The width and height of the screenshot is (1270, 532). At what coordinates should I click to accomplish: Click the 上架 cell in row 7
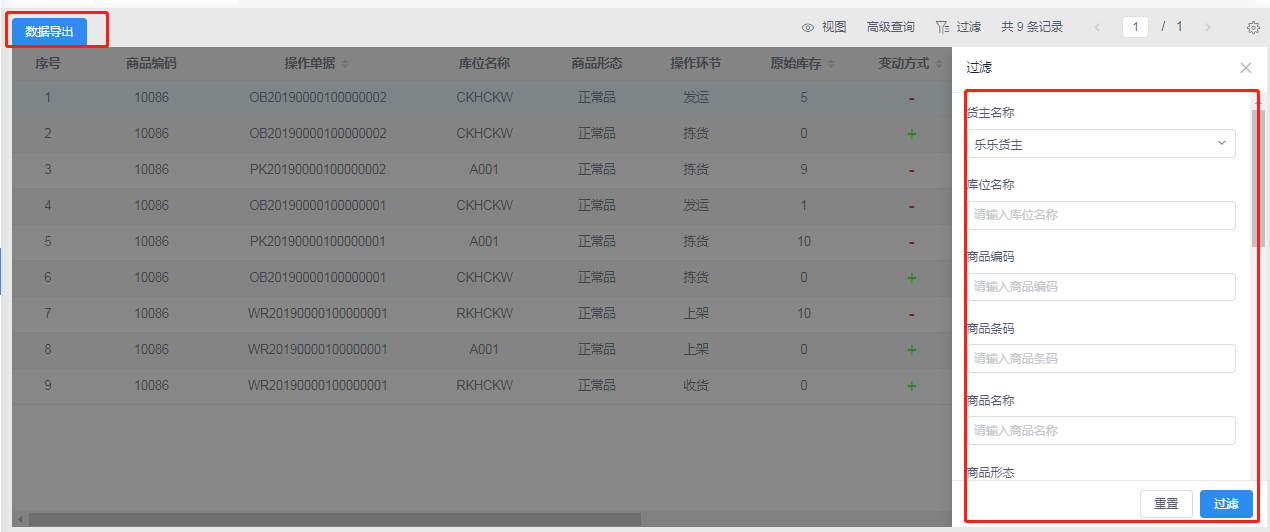[696, 314]
